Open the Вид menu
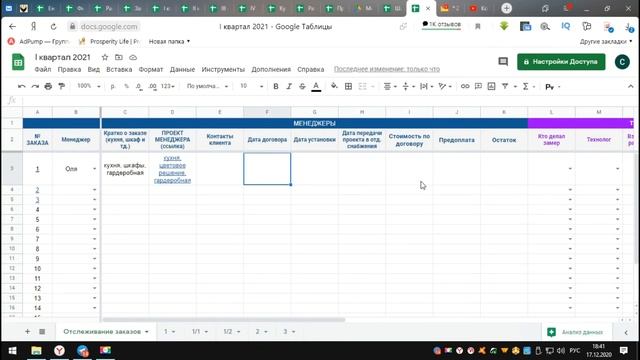The height and width of the screenshot is (360, 640). coord(93,69)
